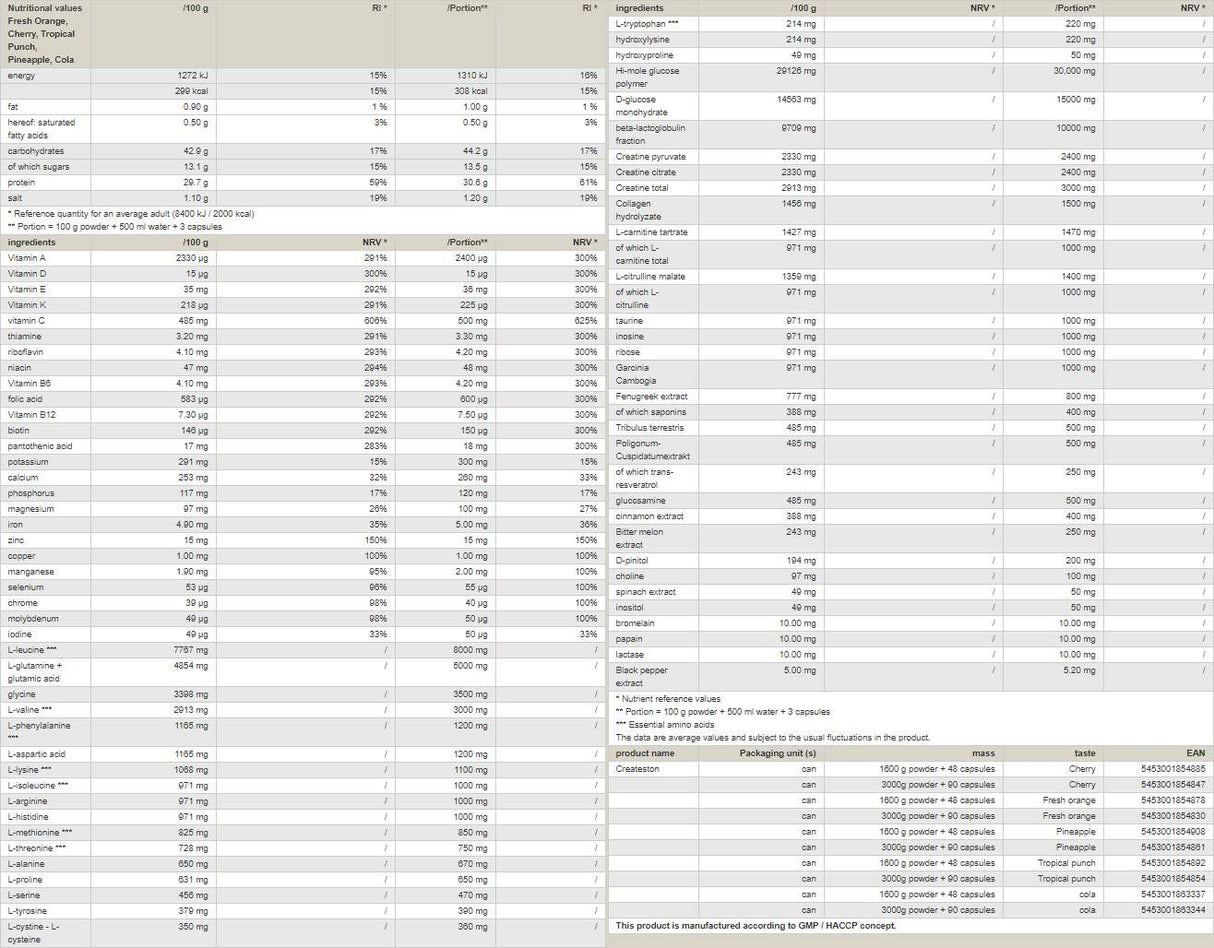This screenshot has width=1214, height=948.
Task: Select the 'Hi-mole glucose polymer' label
Action: [x=647, y=78]
